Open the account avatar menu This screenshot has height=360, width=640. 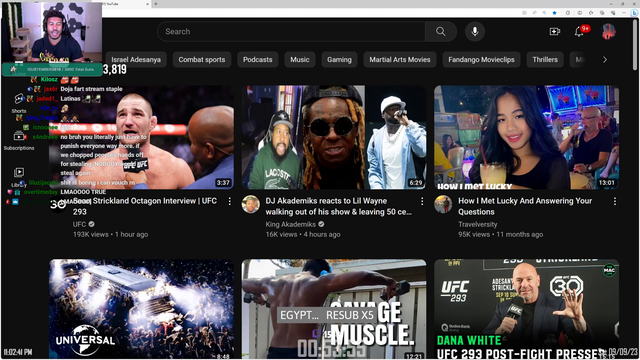tap(609, 31)
